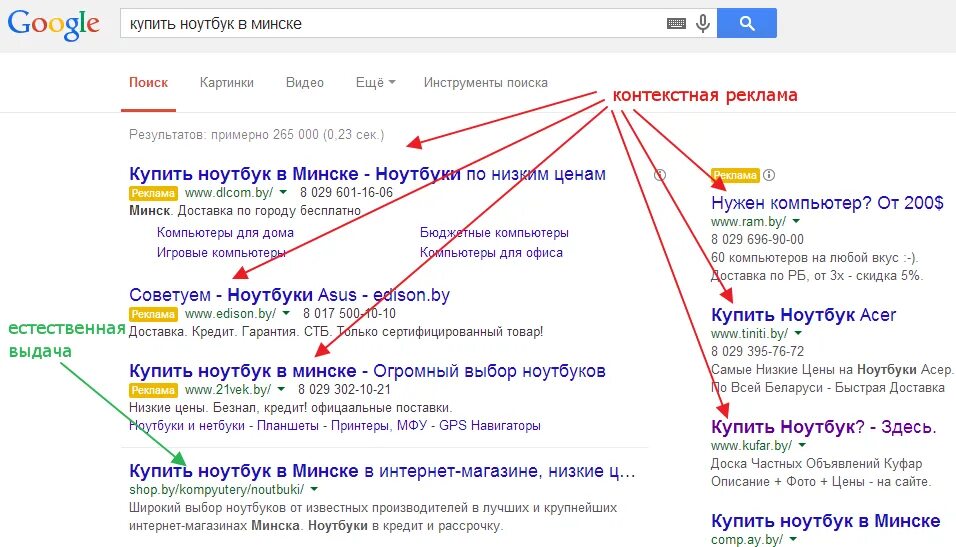This screenshot has height=547, width=956.
Task: Open right ad "Купить ноутбук в Минске" from comp.ay.by
Action: pos(826,521)
